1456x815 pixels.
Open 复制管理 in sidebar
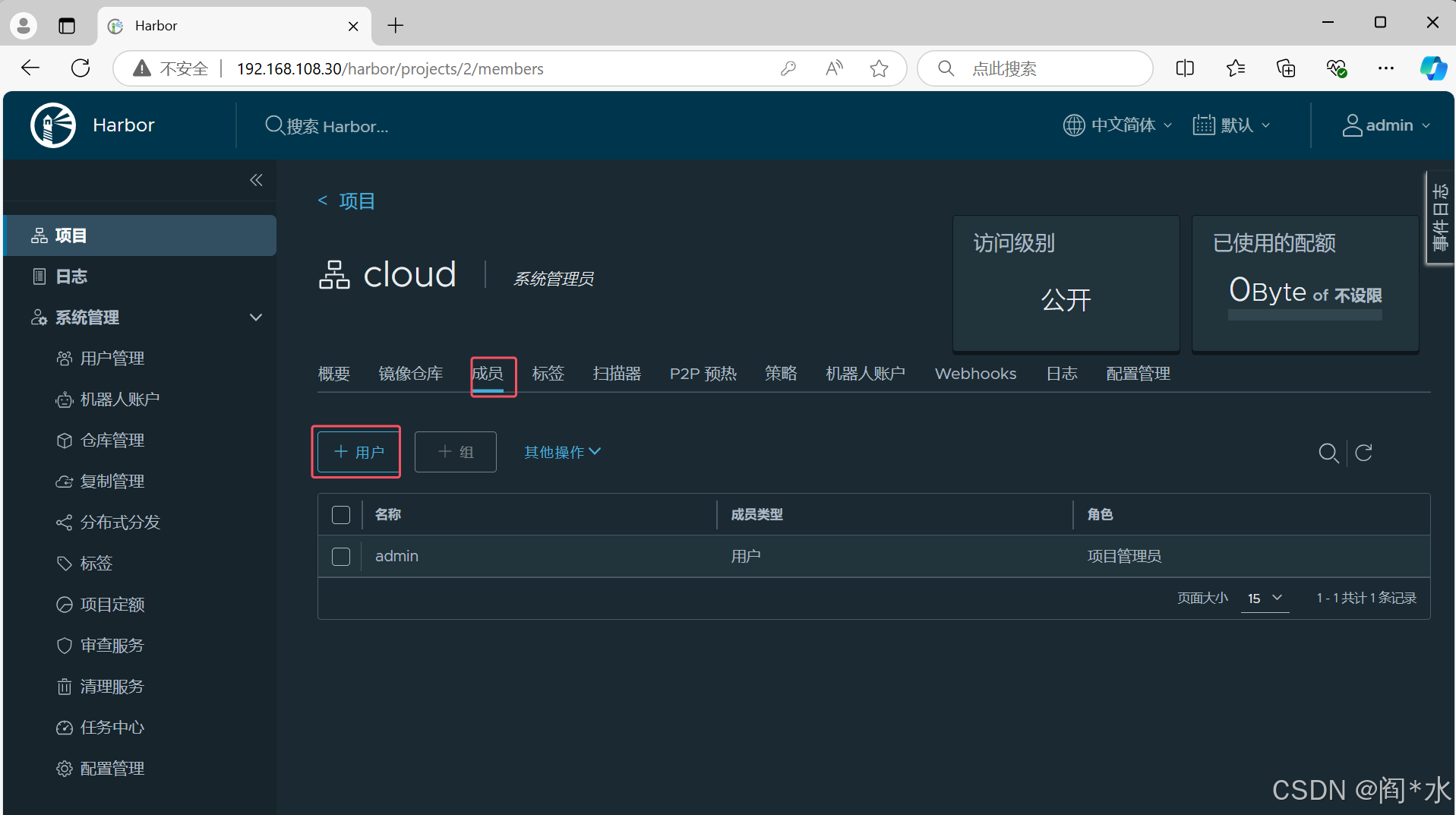tap(100, 482)
